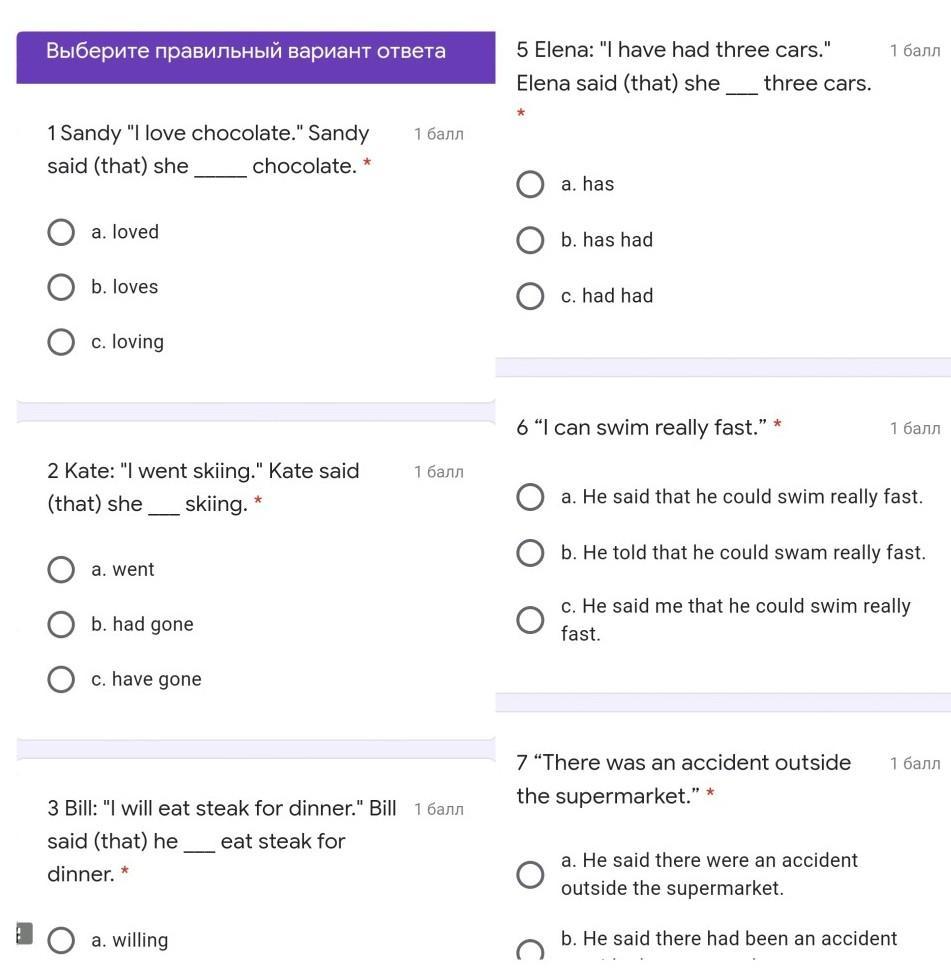Pick "He said me that he could swim" option

click(x=530, y=620)
